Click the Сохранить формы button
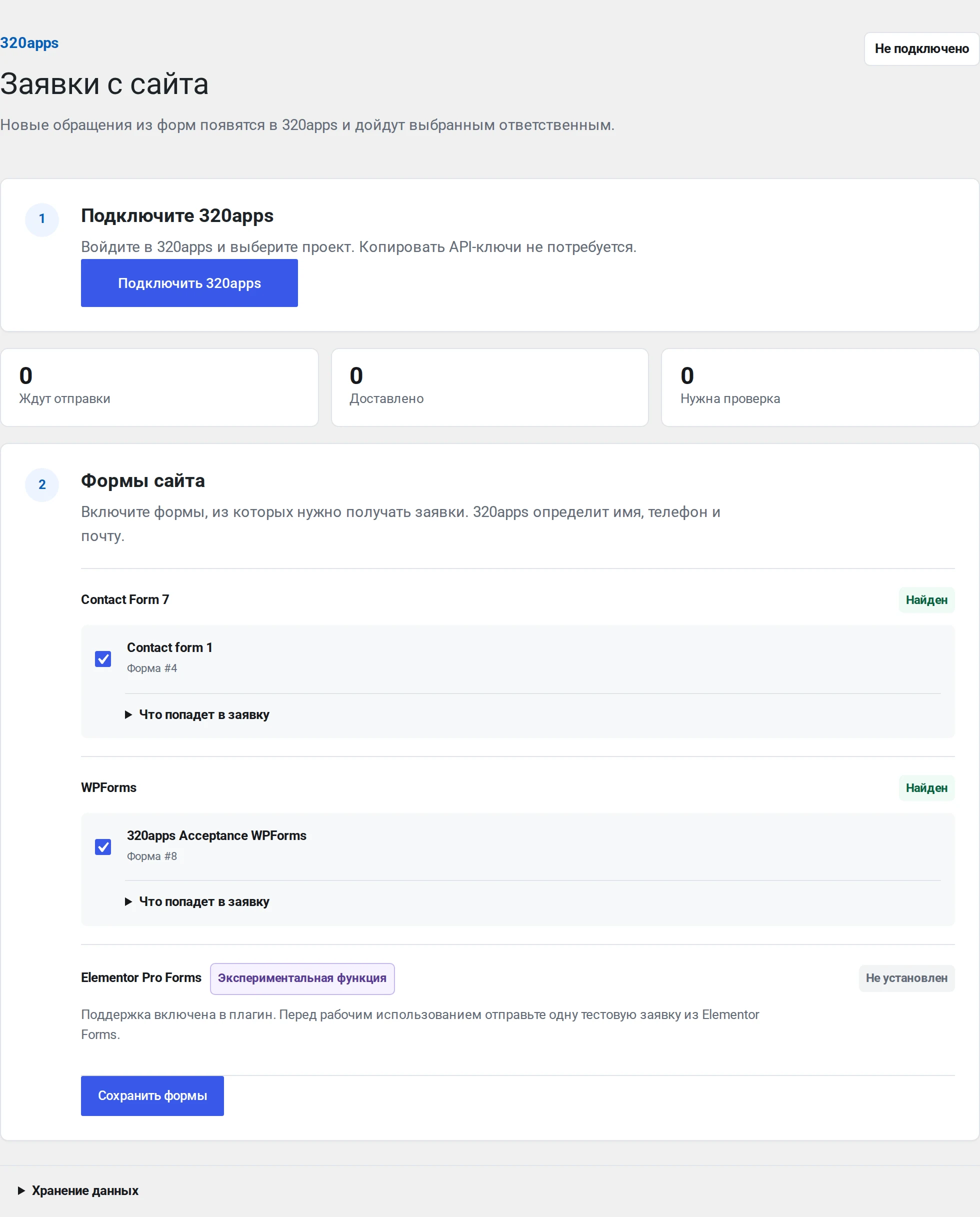Screen dimensions: 980x1217 152,1095
